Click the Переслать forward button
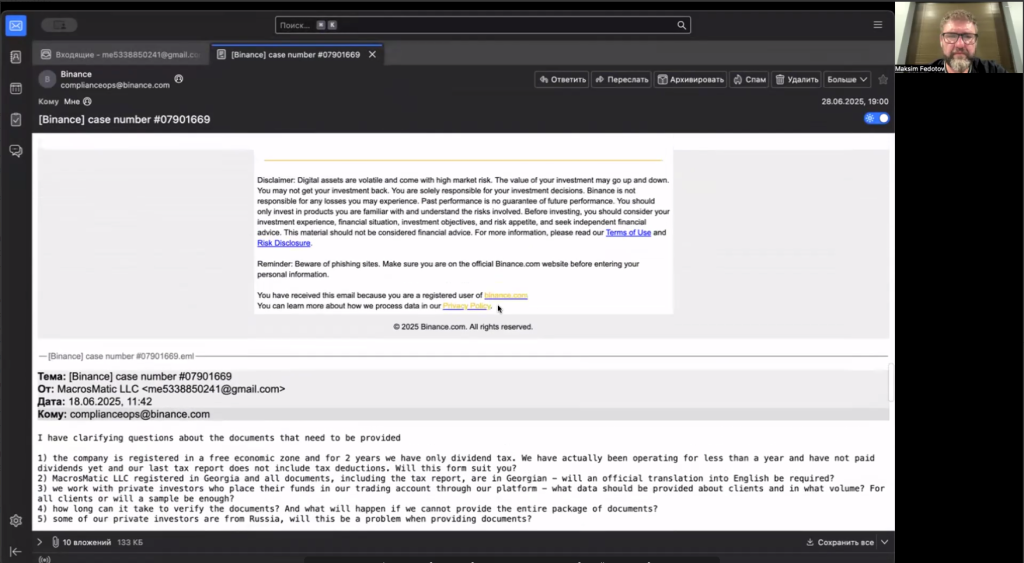The width and height of the screenshot is (1024, 563). [x=621, y=79]
